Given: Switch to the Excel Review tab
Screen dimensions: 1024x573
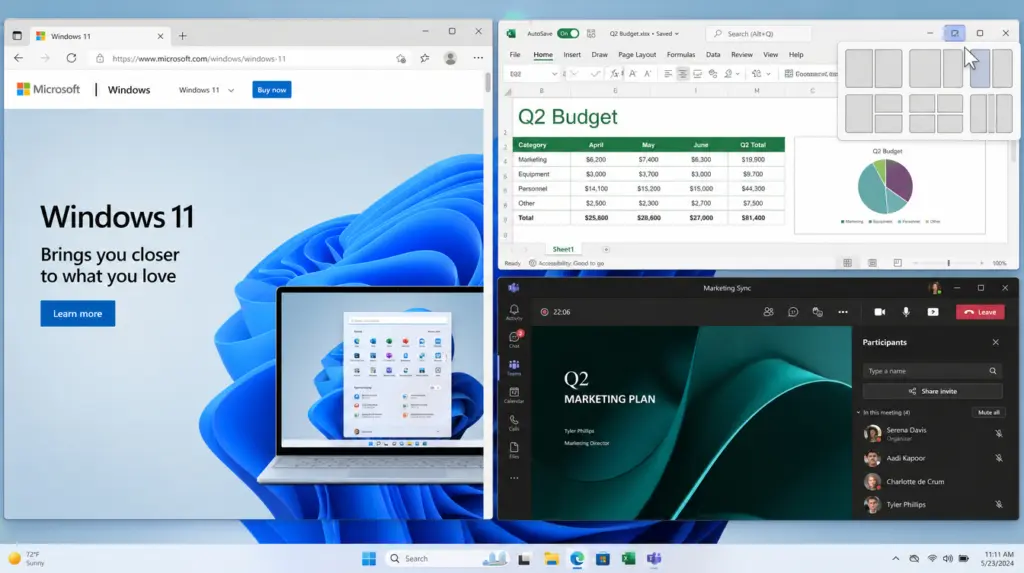Looking at the screenshot, I should click(x=741, y=55).
